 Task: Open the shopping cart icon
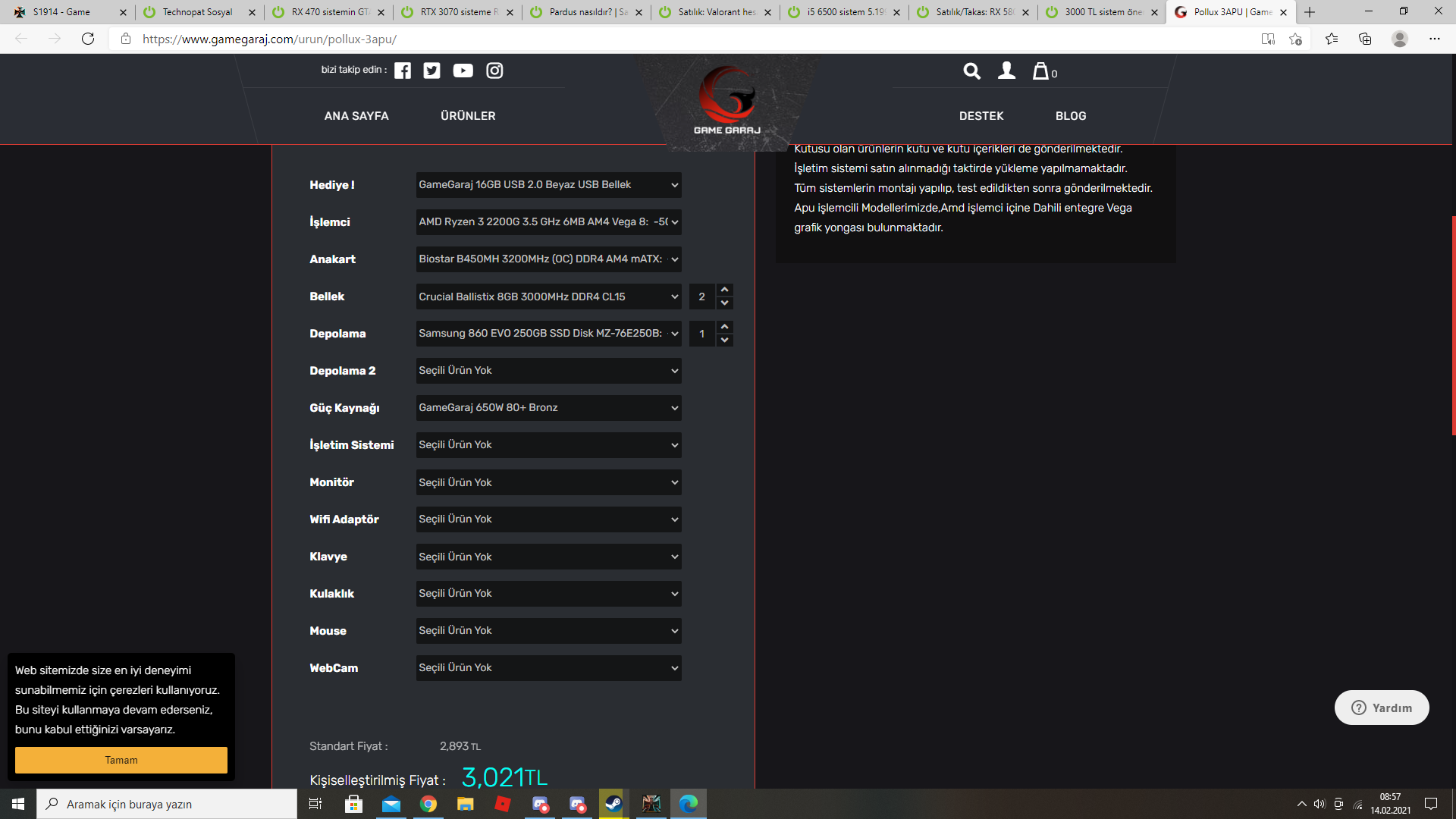(1042, 71)
